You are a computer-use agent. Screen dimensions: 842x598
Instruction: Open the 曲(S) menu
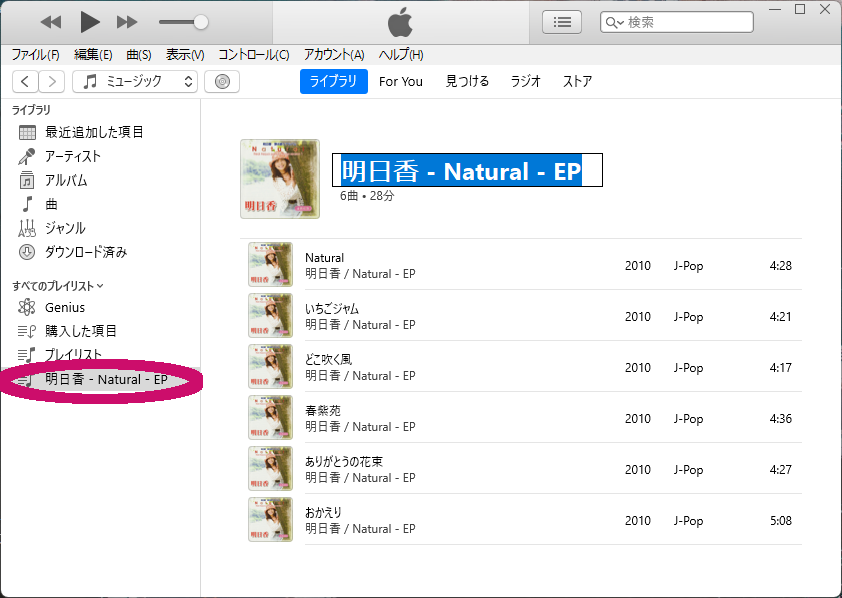(x=139, y=55)
